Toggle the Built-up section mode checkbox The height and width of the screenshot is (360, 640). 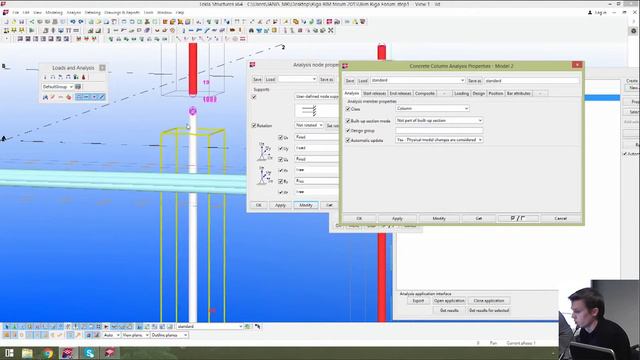(x=348, y=121)
